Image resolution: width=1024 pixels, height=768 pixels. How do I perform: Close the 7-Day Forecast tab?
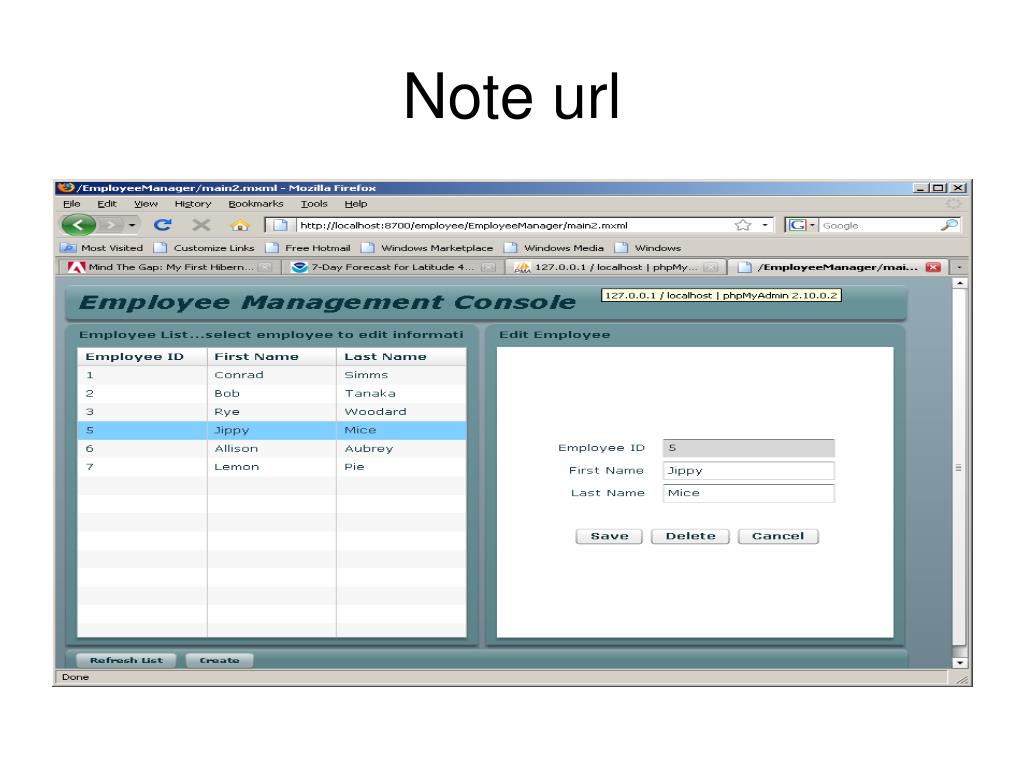[488, 267]
